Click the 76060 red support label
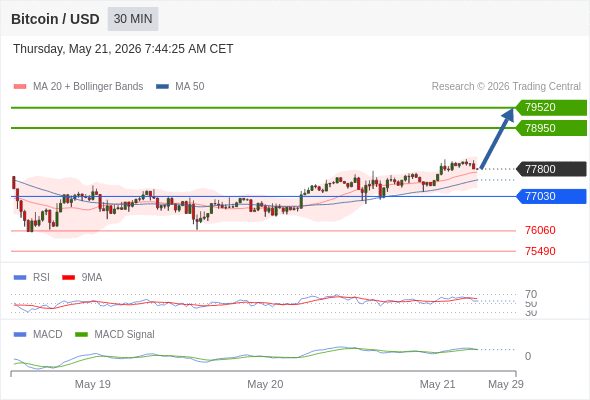590x400 pixels. pos(540,230)
